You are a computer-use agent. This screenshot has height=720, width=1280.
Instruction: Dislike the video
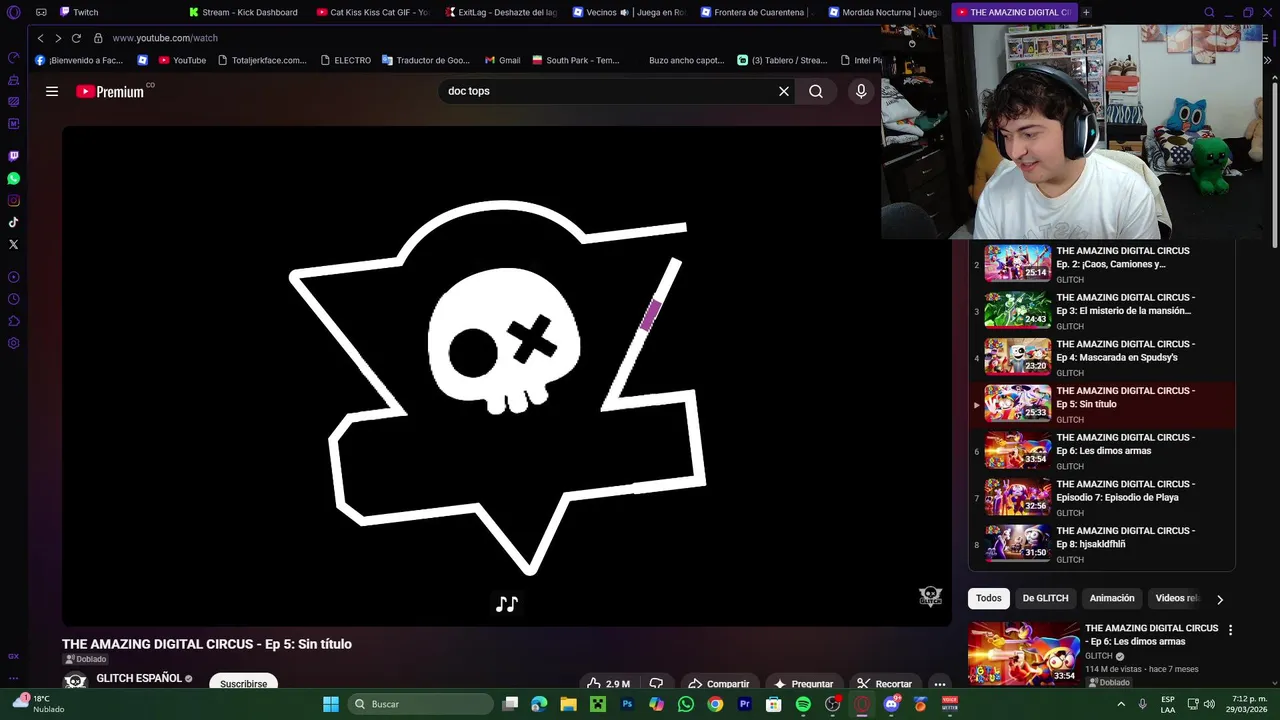[x=656, y=684]
